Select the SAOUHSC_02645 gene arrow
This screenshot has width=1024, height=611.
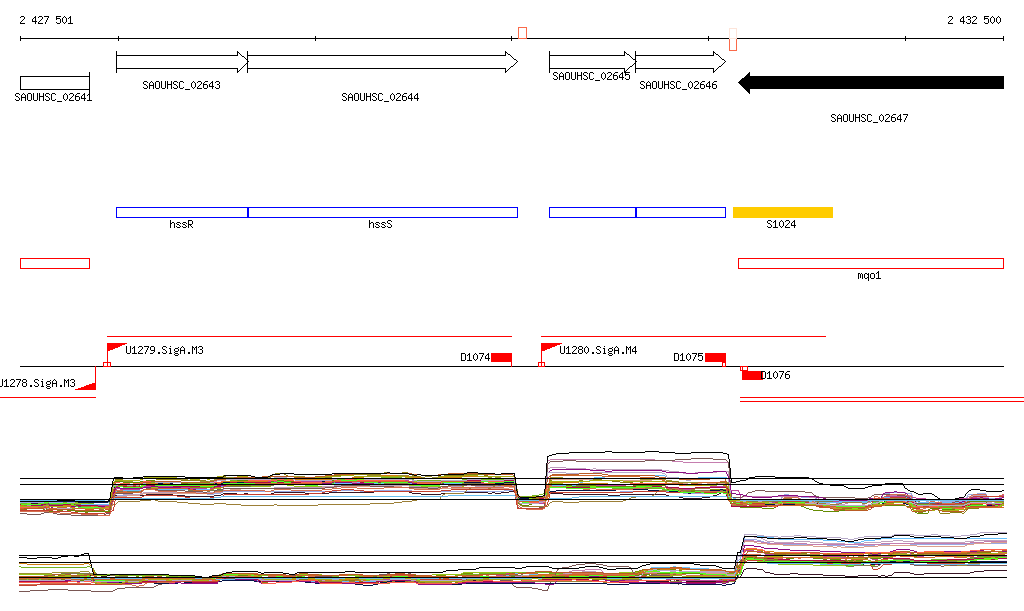592,62
